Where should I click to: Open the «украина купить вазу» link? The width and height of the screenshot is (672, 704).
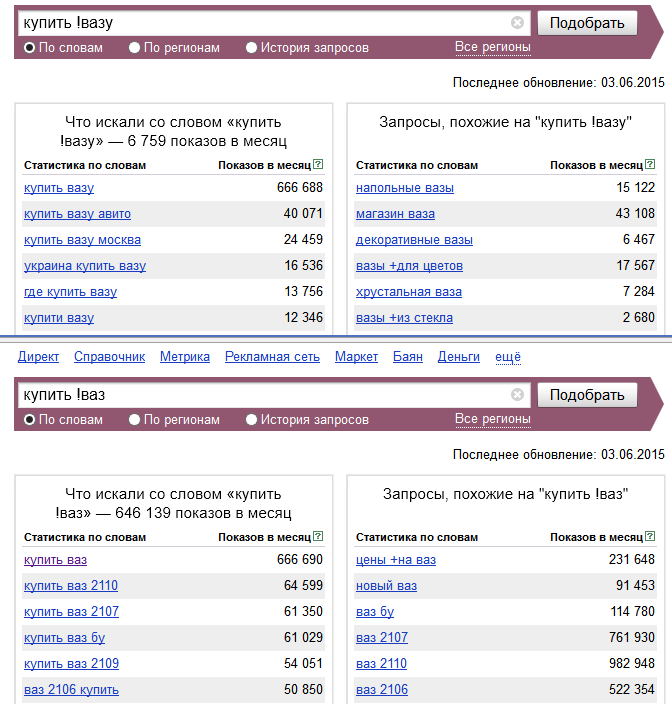point(85,266)
